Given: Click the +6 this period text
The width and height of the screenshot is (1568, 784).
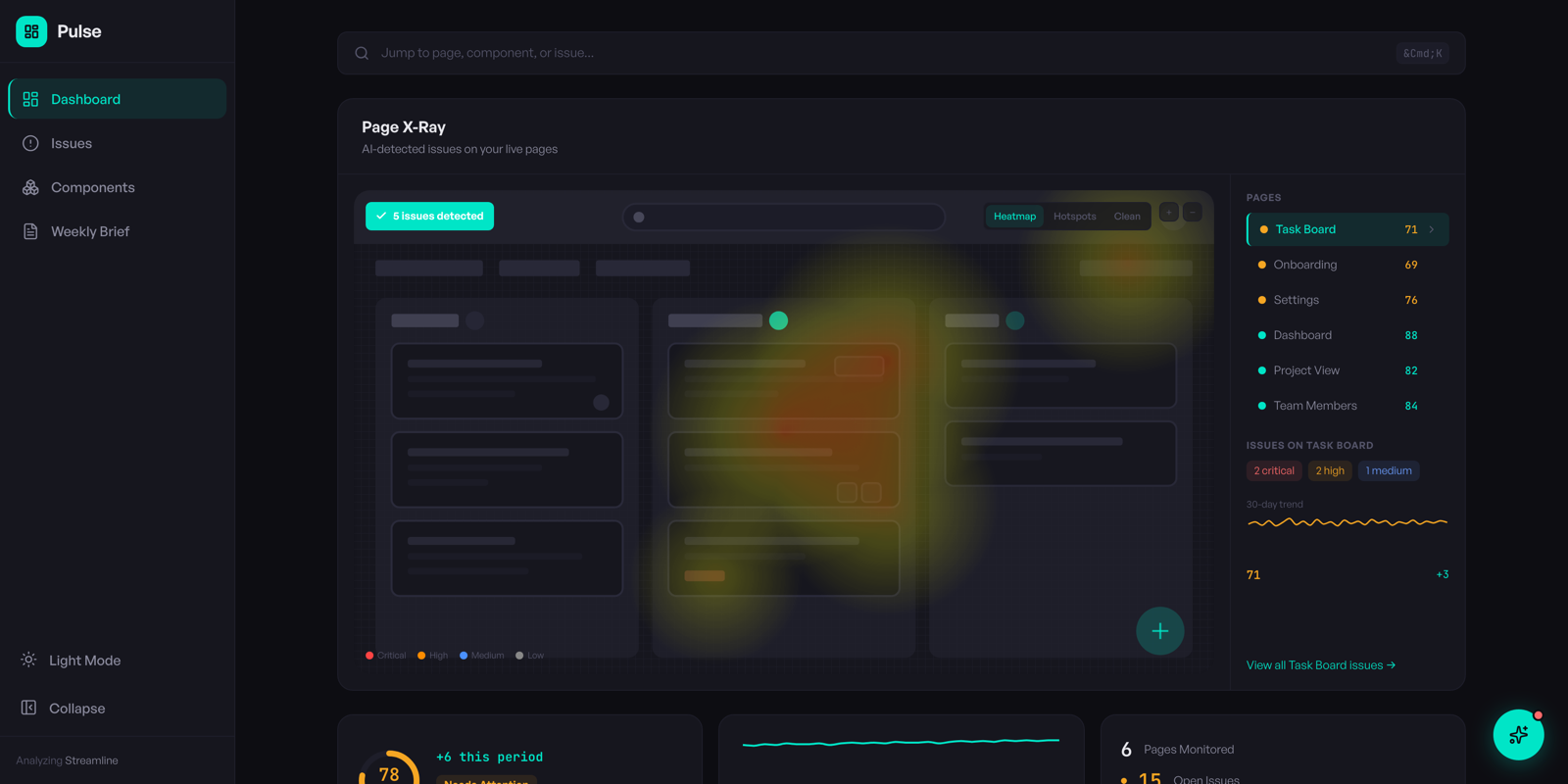Looking at the screenshot, I should [x=489, y=757].
